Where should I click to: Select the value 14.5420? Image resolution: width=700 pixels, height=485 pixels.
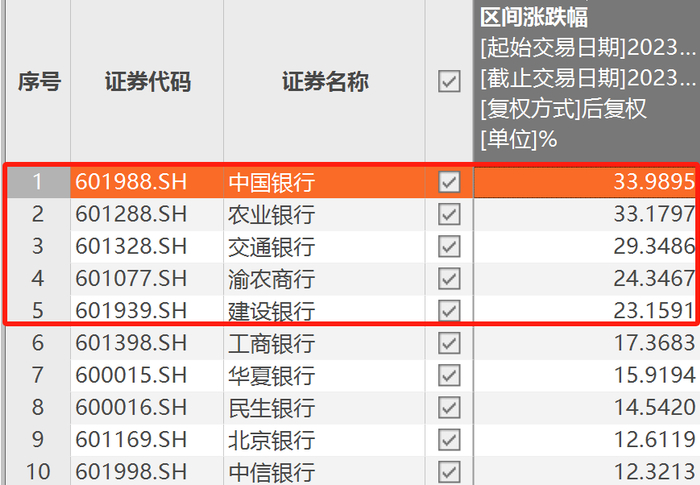[654, 407]
